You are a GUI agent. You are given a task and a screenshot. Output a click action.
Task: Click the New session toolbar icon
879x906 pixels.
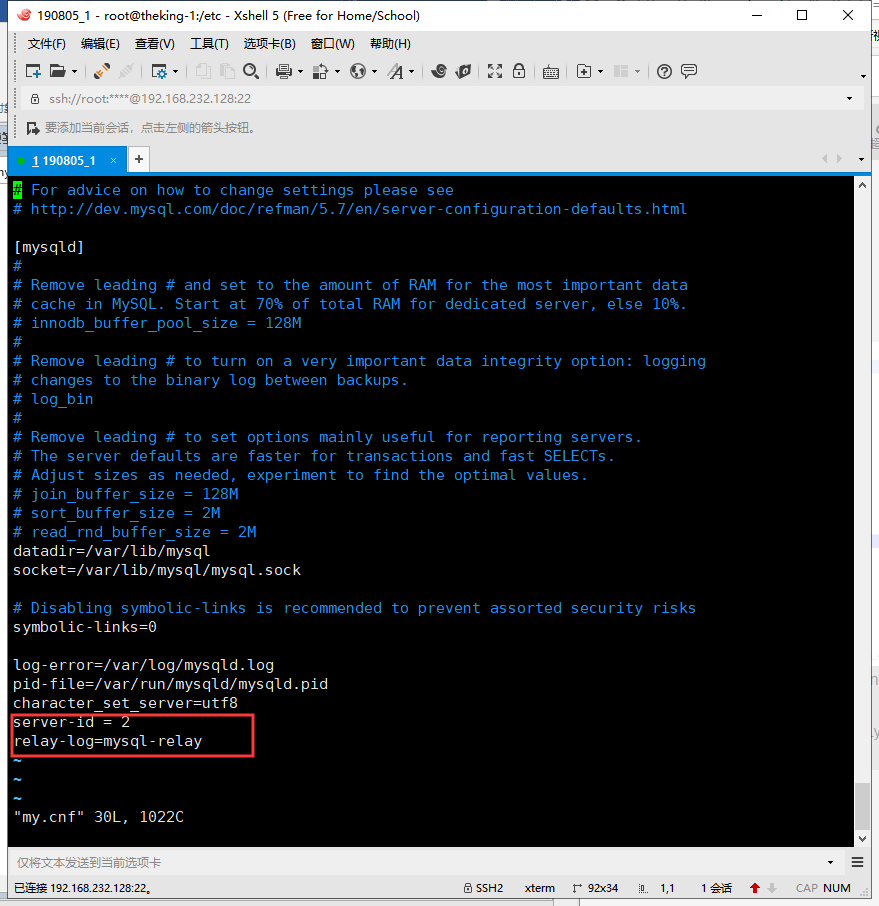(x=33, y=71)
